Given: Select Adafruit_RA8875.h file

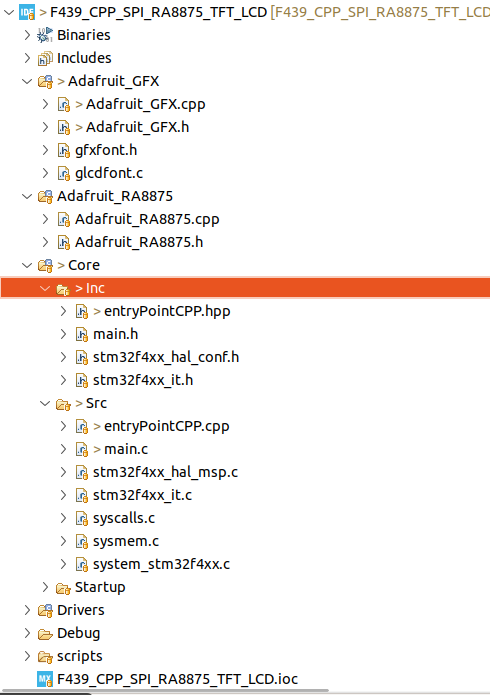Looking at the screenshot, I should click(139, 242).
